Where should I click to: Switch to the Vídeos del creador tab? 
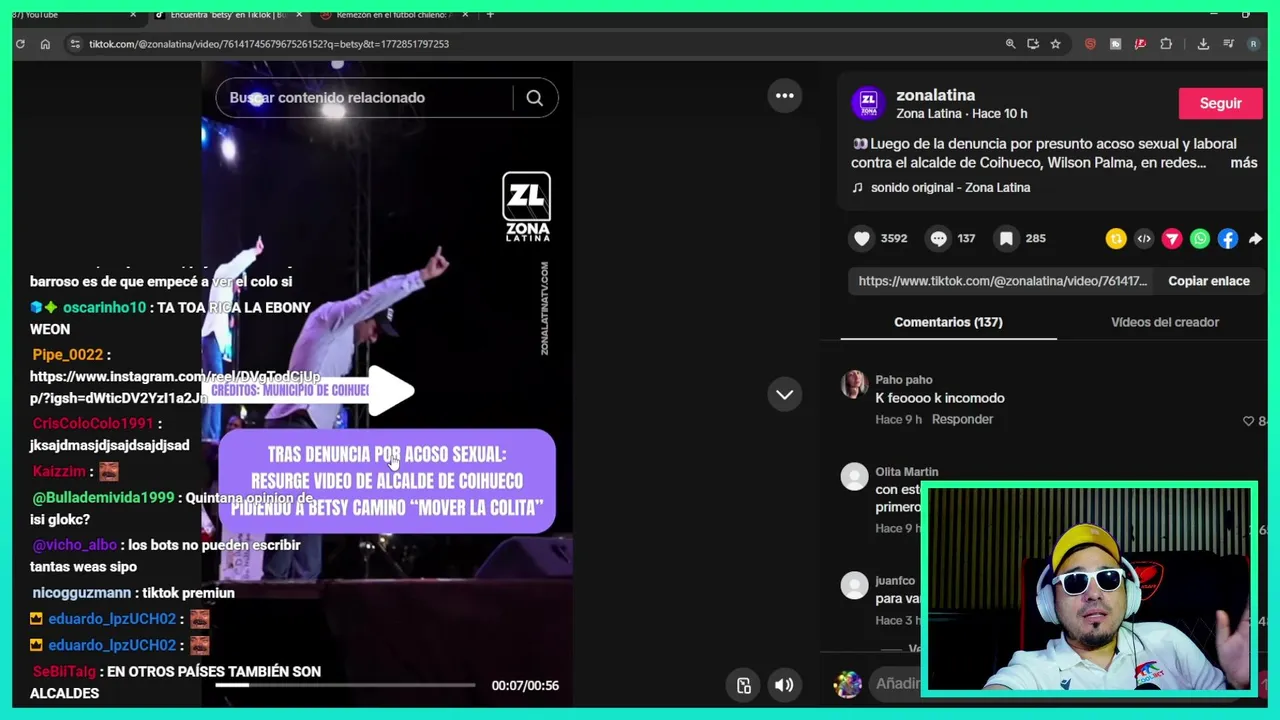pyautogui.click(x=1165, y=322)
